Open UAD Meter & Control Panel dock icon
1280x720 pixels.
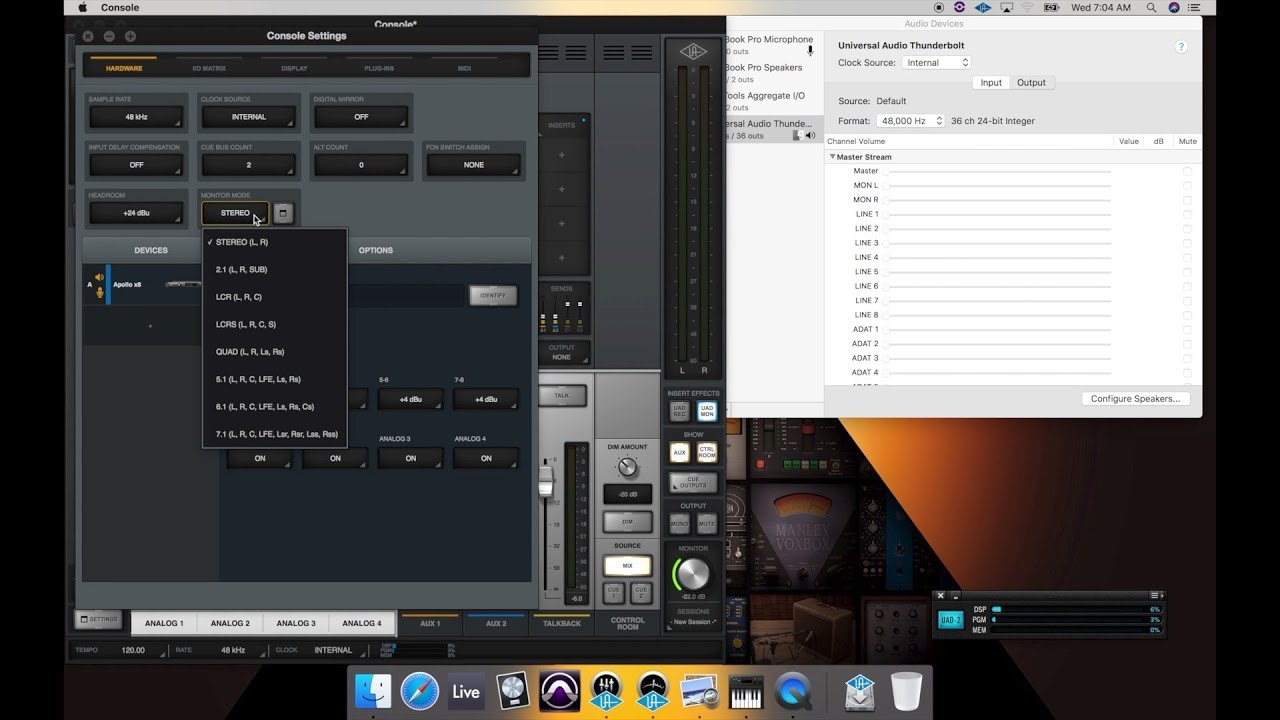tap(652, 691)
